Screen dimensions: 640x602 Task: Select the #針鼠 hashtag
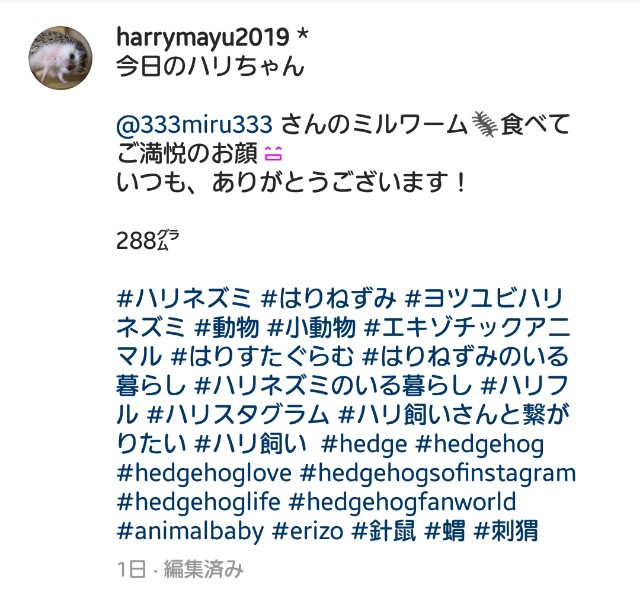pos(384,531)
